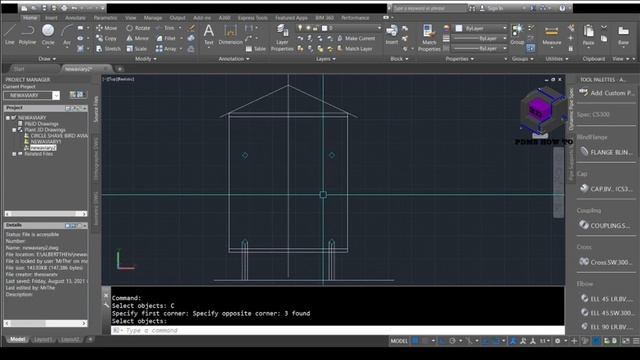Toggle polar tracking in status bar

pos(452,341)
